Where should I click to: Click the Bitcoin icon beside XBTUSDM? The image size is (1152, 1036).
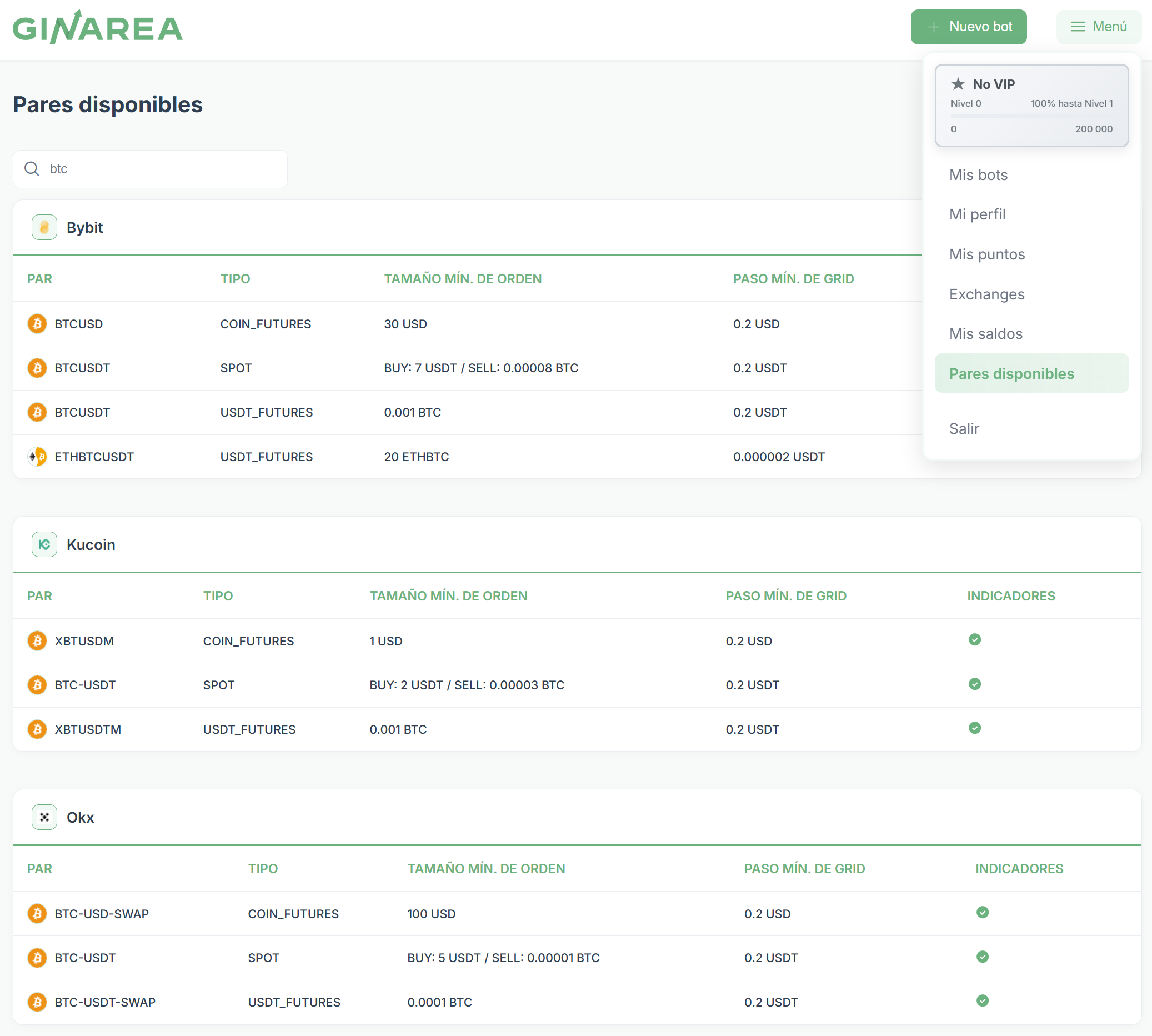pyautogui.click(x=38, y=641)
